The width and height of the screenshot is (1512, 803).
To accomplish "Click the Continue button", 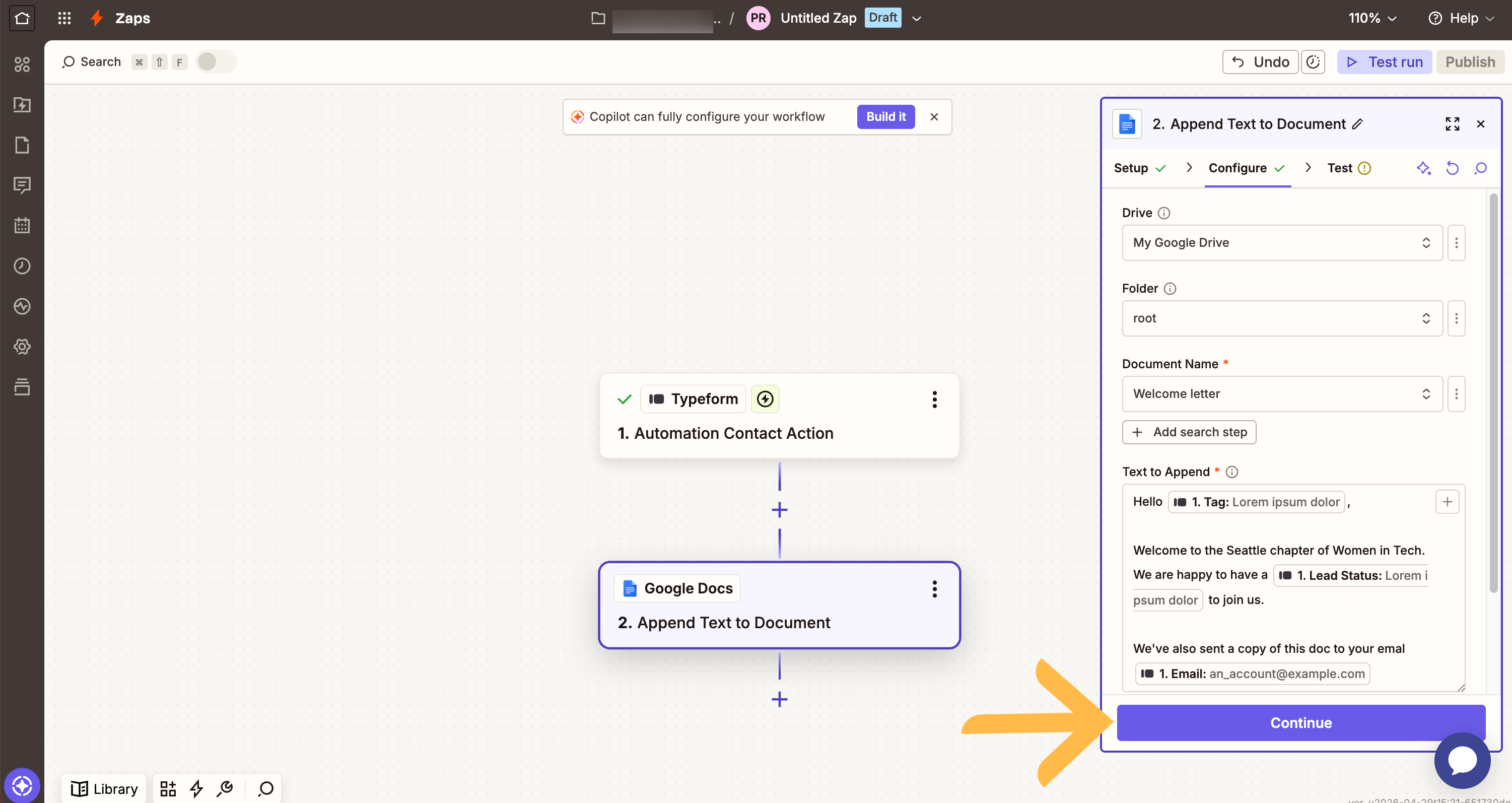I will tap(1300, 722).
